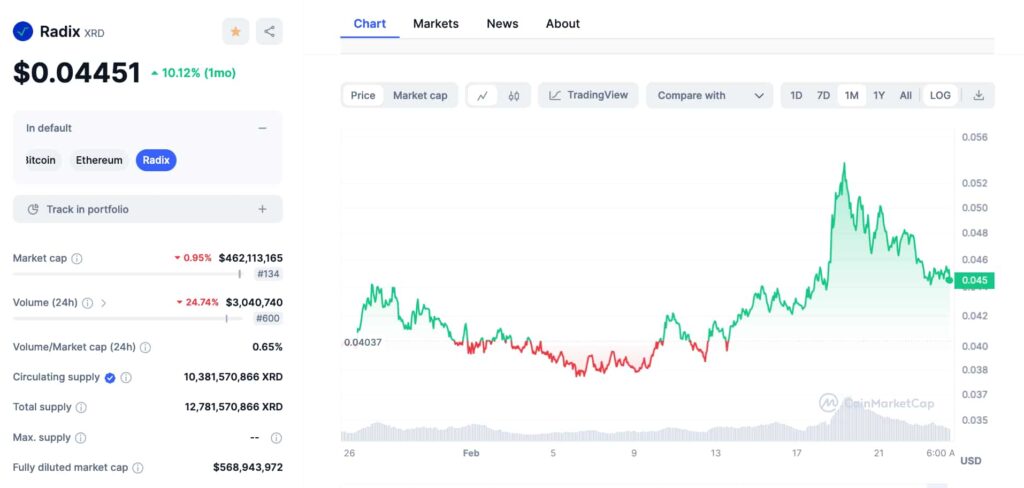This screenshot has width=1024, height=488.
Task: Select the Ethereum watchlist chip
Action: (x=99, y=160)
